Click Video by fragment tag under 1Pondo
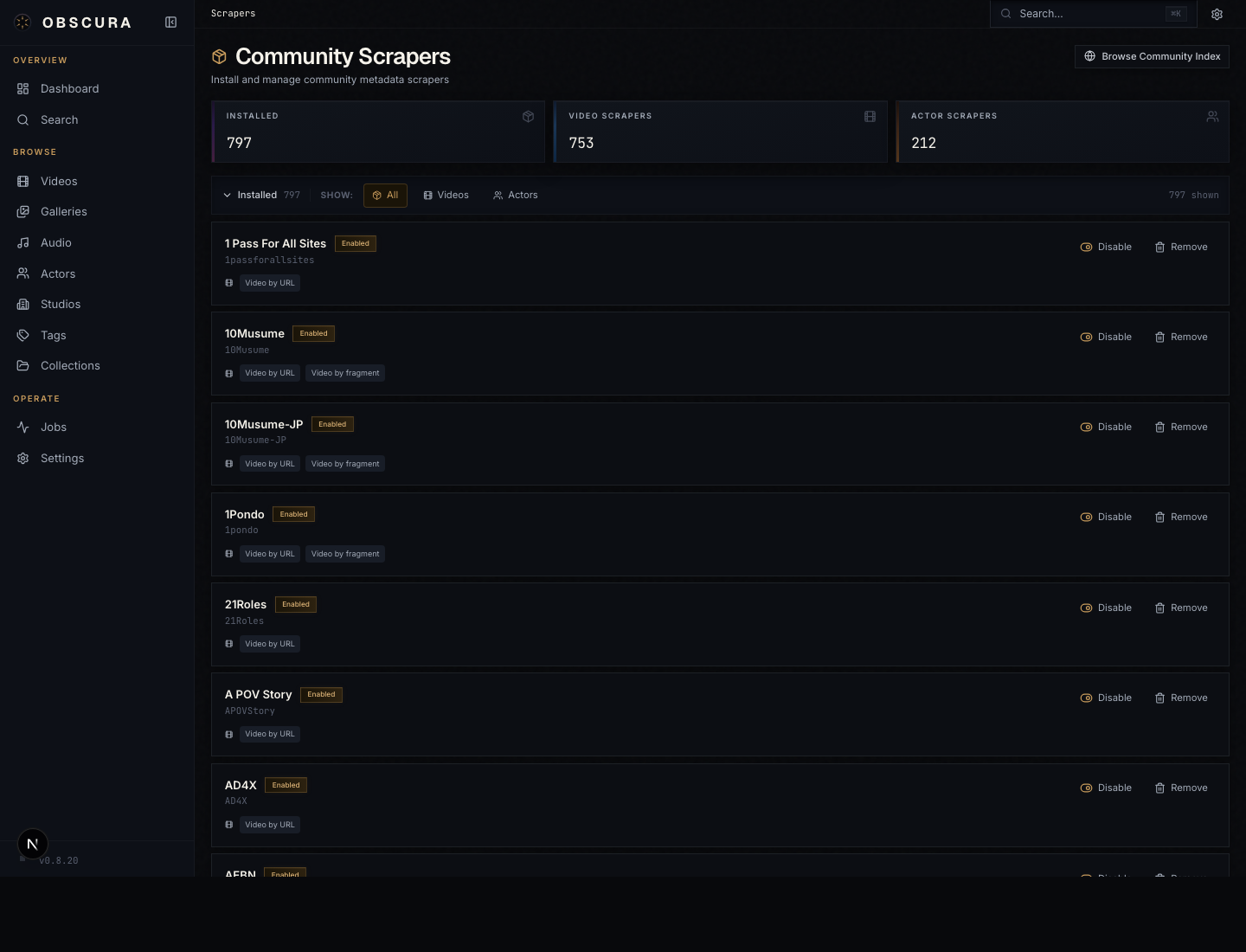 pos(345,554)
